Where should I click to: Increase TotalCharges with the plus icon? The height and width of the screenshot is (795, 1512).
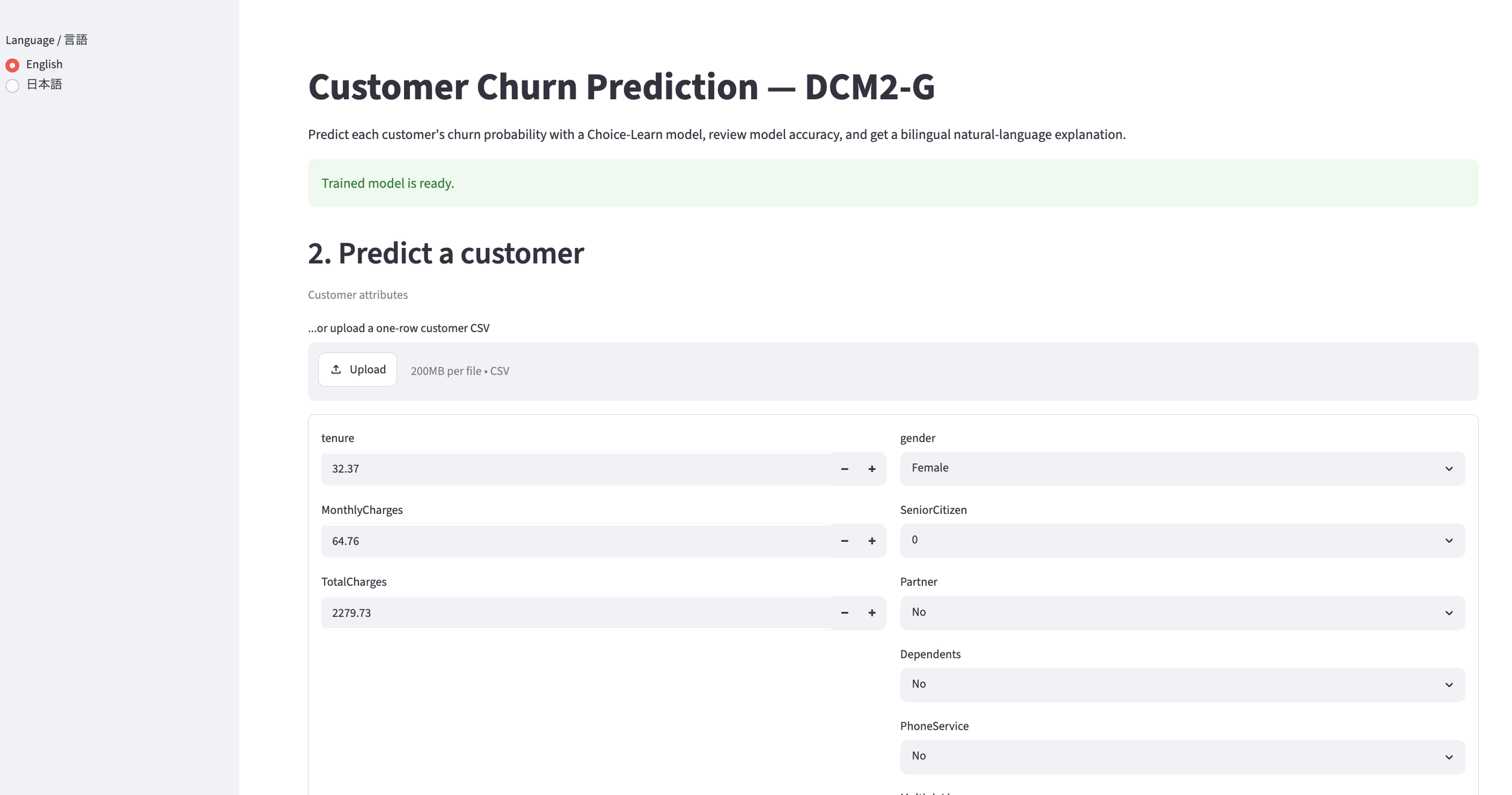tap(872, 612)
